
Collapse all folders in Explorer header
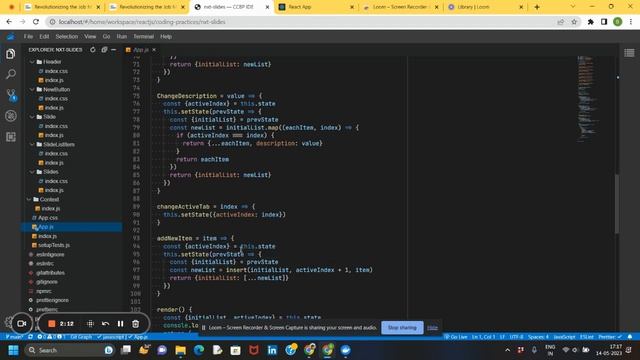pos(104,50)
